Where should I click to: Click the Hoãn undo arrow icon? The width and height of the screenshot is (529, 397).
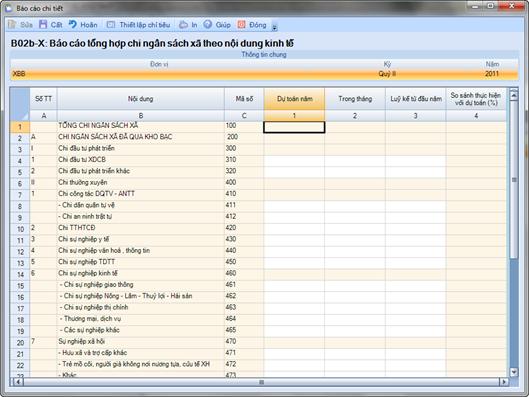[x=73, y=24]
